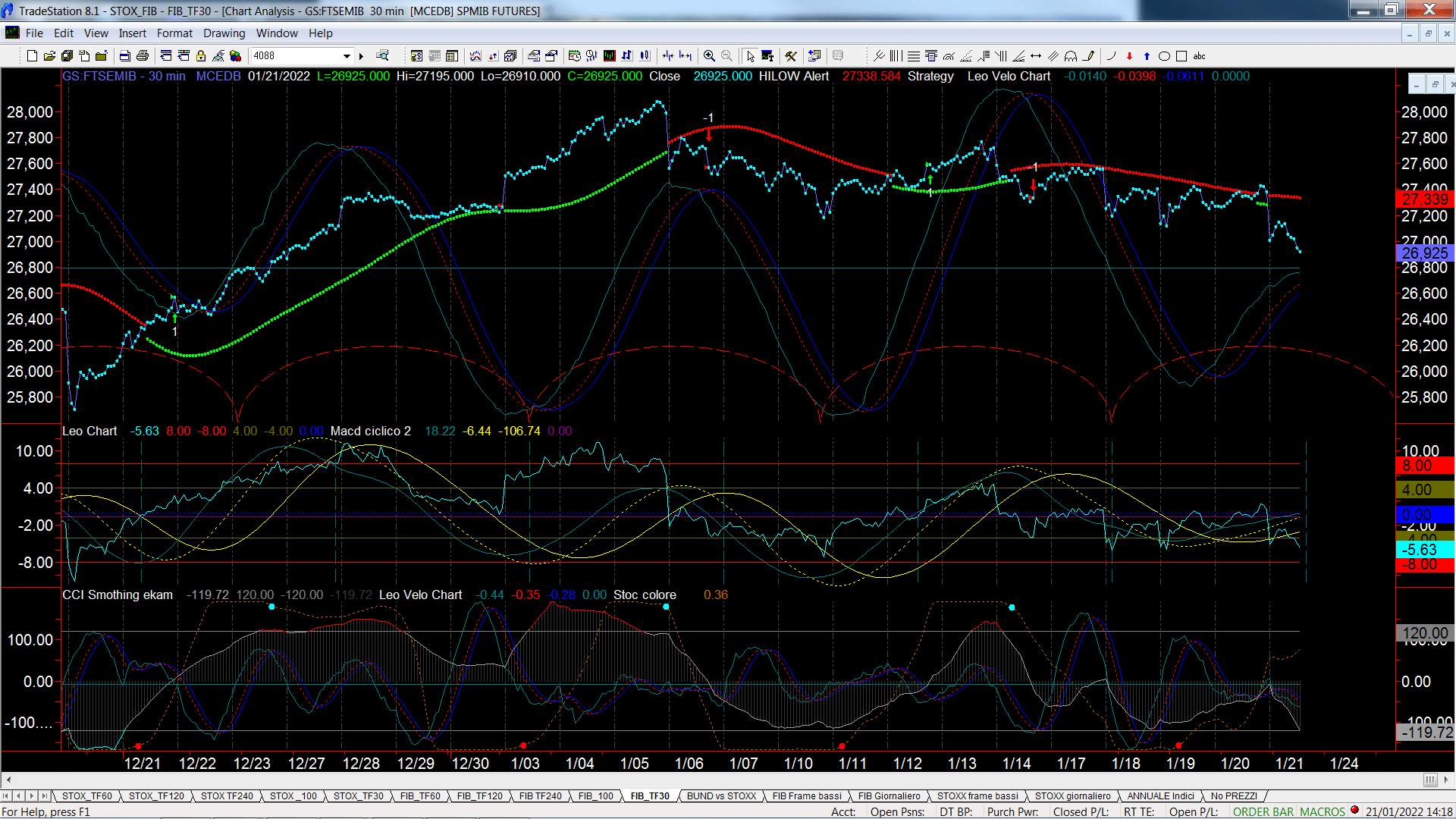Image resolution: width=1456 pixels, height=819 pixels.
Task: Click the hammer and wrench tools icon
Action: point(791,56)
